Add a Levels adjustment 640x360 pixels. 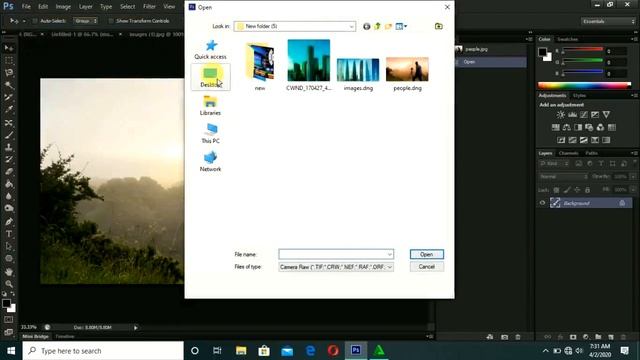[x=573, y=115]
